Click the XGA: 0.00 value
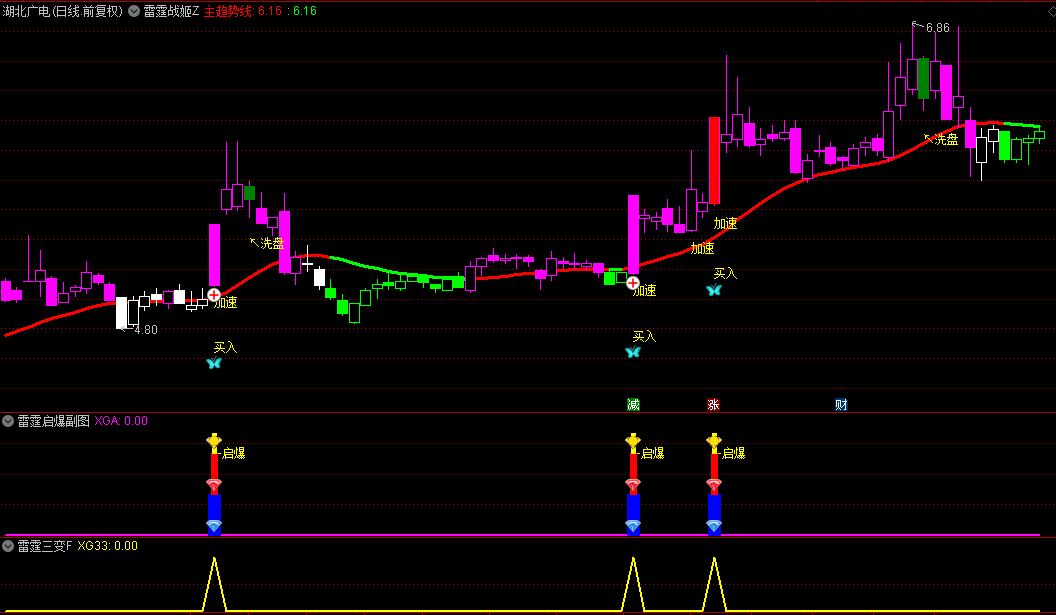This screenshot has width=1056, height=615. coord(121,421)
